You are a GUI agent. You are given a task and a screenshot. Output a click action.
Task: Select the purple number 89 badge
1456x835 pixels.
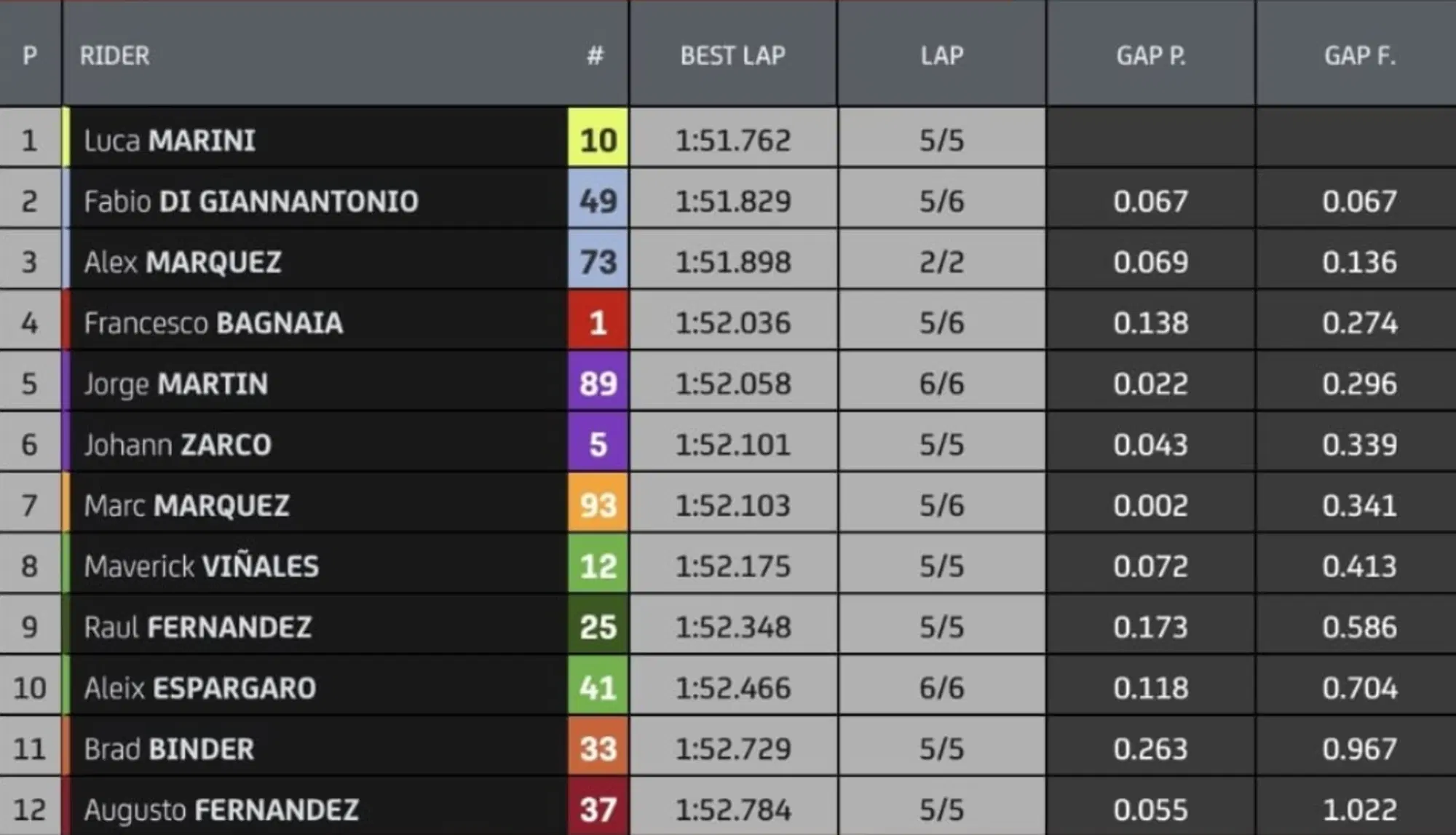click(x=598, y=384)
